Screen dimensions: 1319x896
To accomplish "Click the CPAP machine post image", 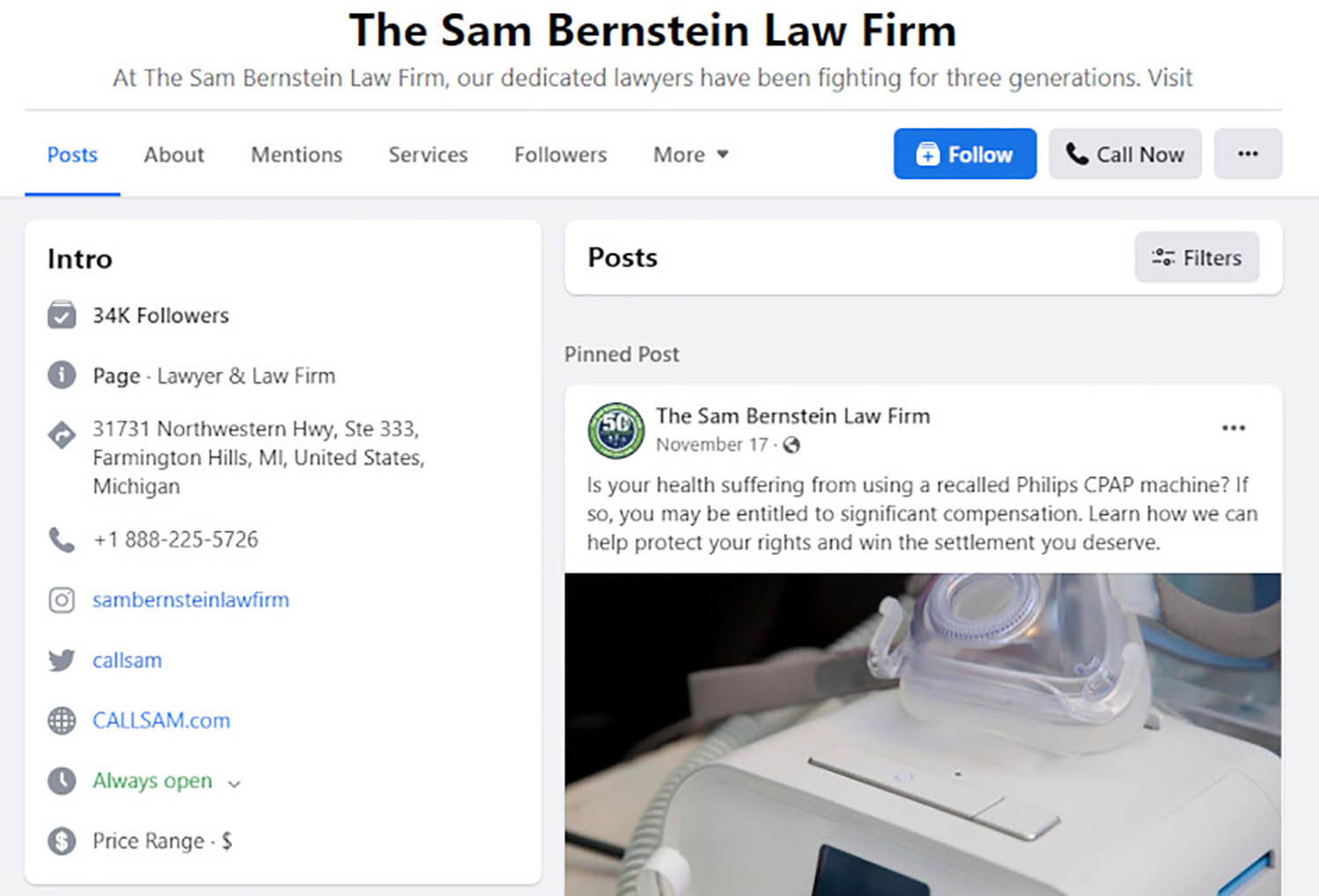I will click(x=922, y=734).
